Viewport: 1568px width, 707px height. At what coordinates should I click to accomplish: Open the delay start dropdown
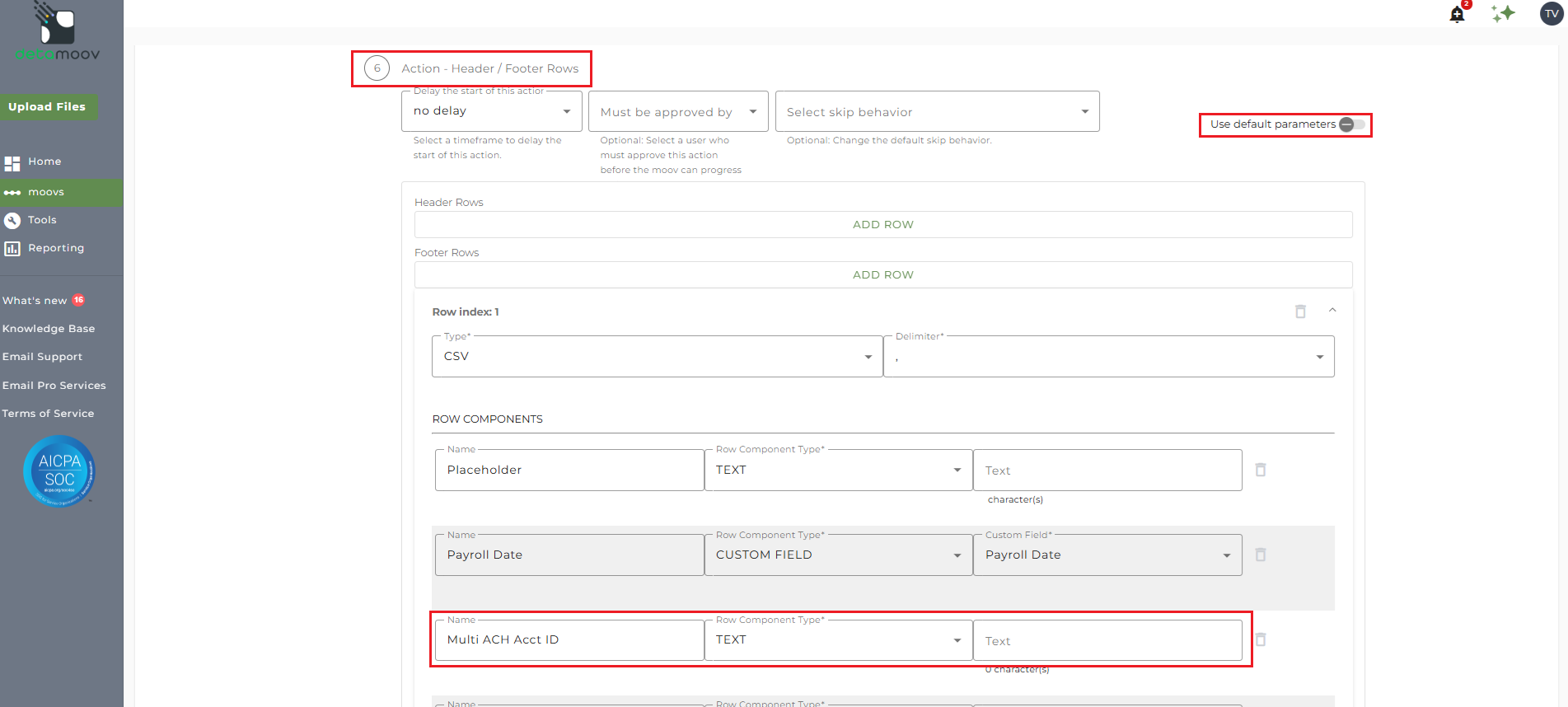tap(491, 111)
